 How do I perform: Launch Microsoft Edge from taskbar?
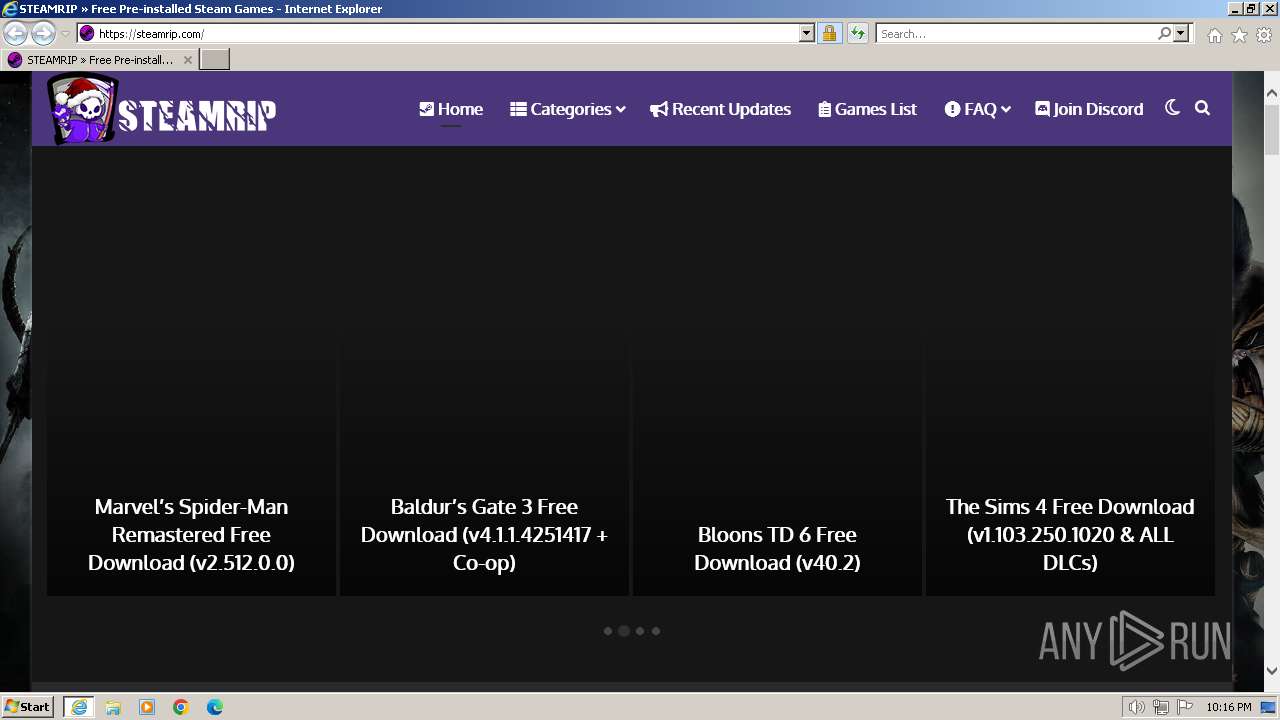pyautogui.click(x=215, y=707)
